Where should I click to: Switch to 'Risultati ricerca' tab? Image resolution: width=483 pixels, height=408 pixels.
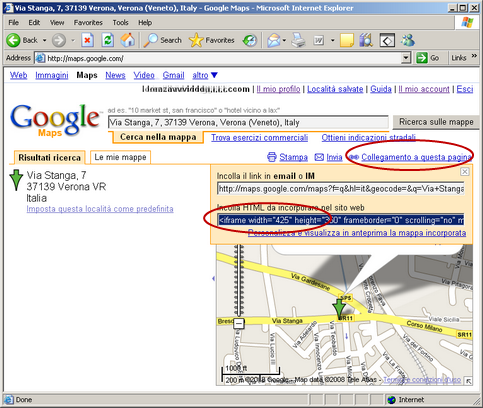(x=49, y=157)
